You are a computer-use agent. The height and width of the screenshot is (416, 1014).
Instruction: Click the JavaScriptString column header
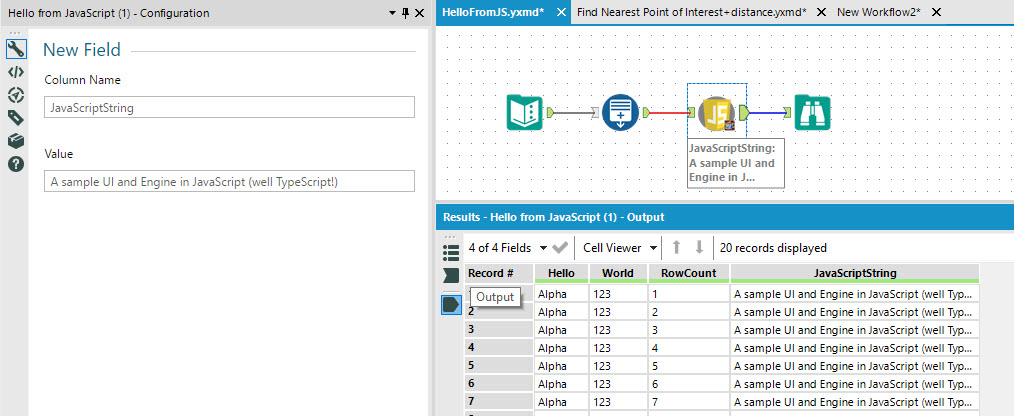(855, 274)
